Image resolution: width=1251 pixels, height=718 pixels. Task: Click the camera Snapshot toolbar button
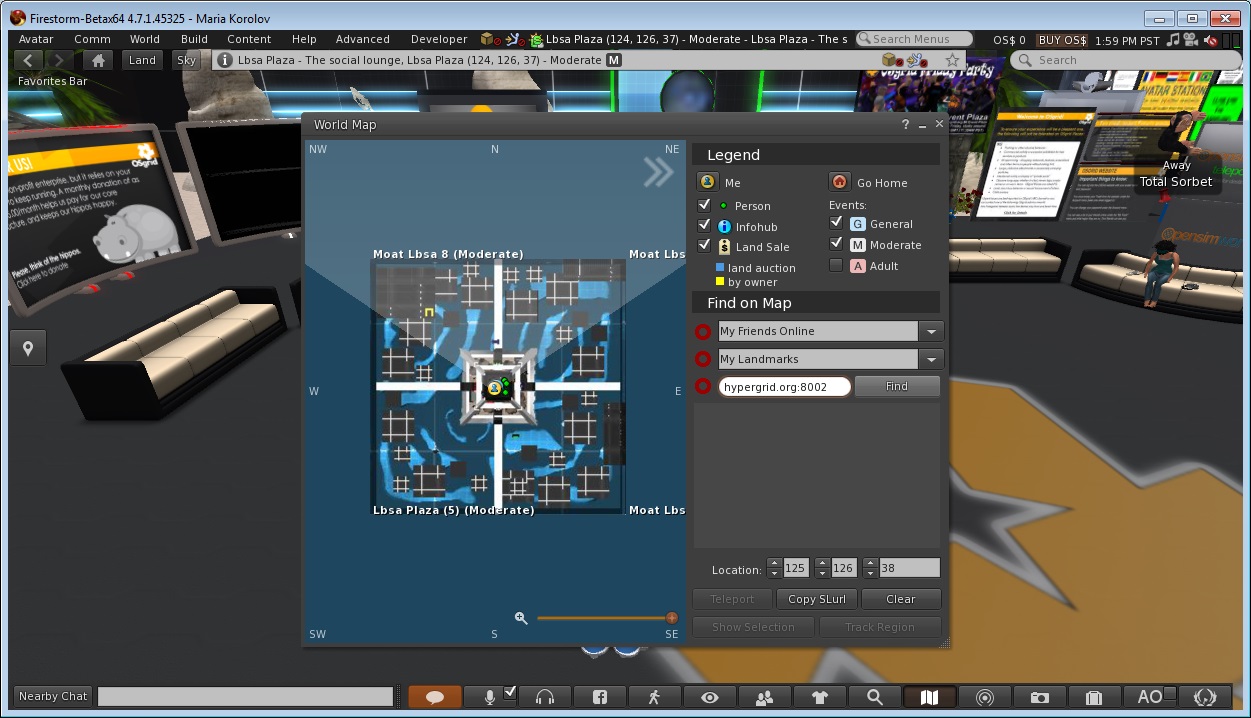[x=1040, y=697]
